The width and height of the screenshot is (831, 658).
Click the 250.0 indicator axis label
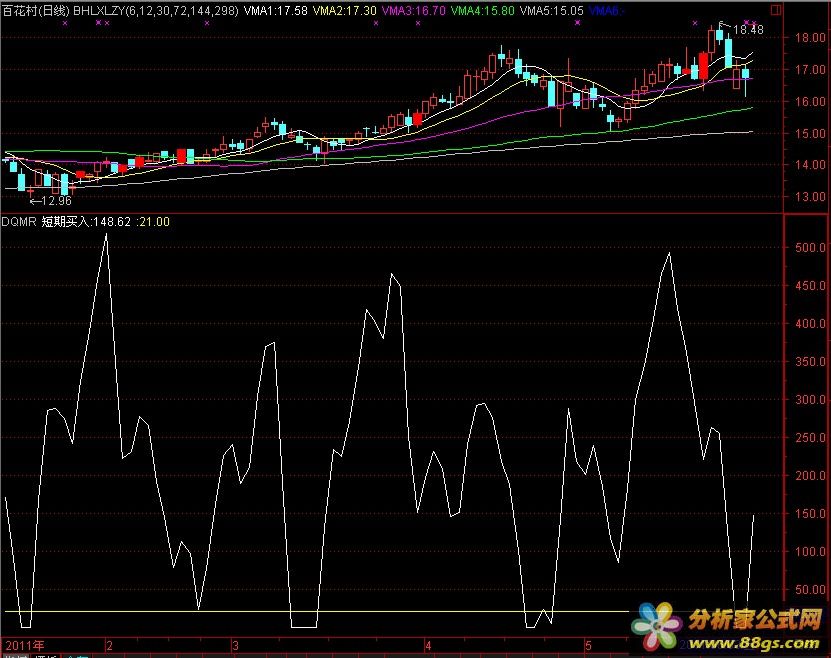click(x=810, y=438)
